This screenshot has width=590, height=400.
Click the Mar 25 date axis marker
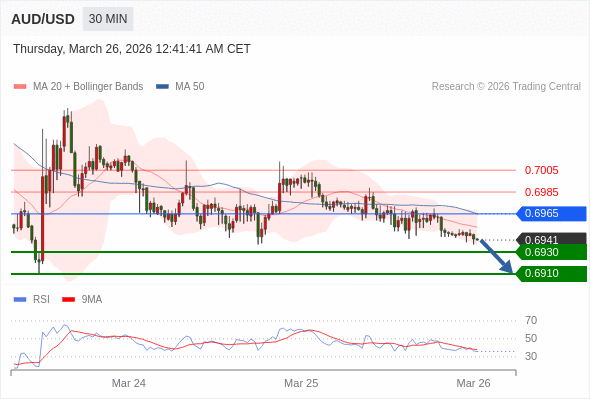click(x=301, y=383)
